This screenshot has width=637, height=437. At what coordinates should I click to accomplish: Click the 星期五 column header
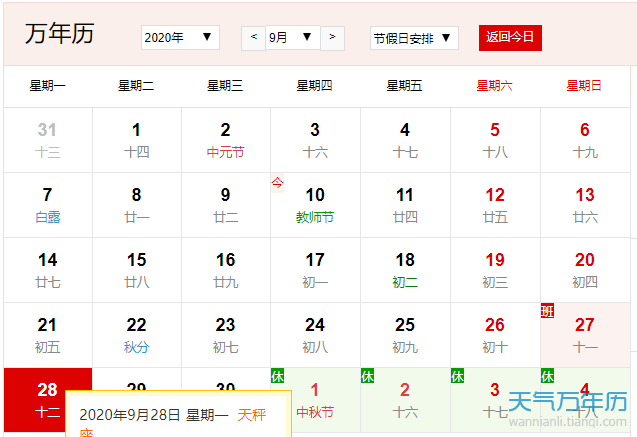pos(405,86)
